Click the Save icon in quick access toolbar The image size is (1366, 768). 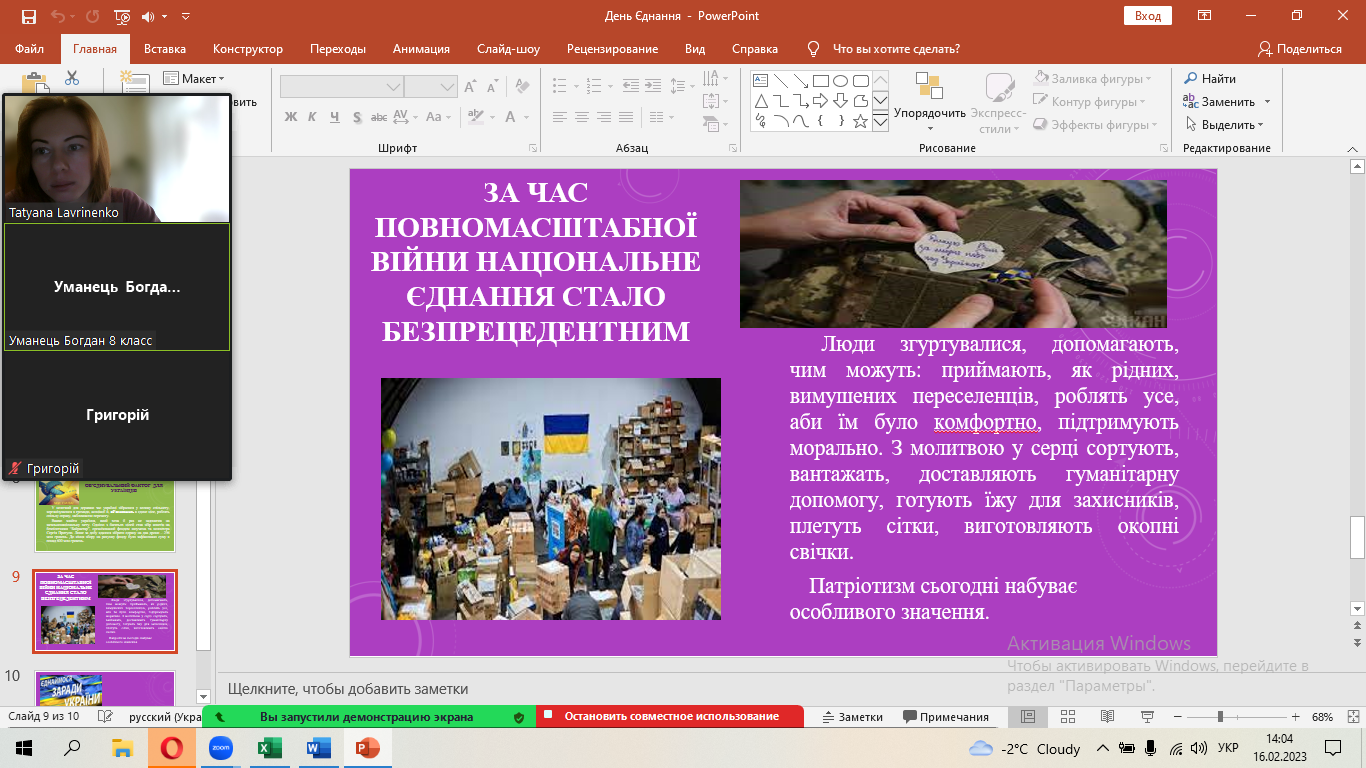(x=28, y=16)
